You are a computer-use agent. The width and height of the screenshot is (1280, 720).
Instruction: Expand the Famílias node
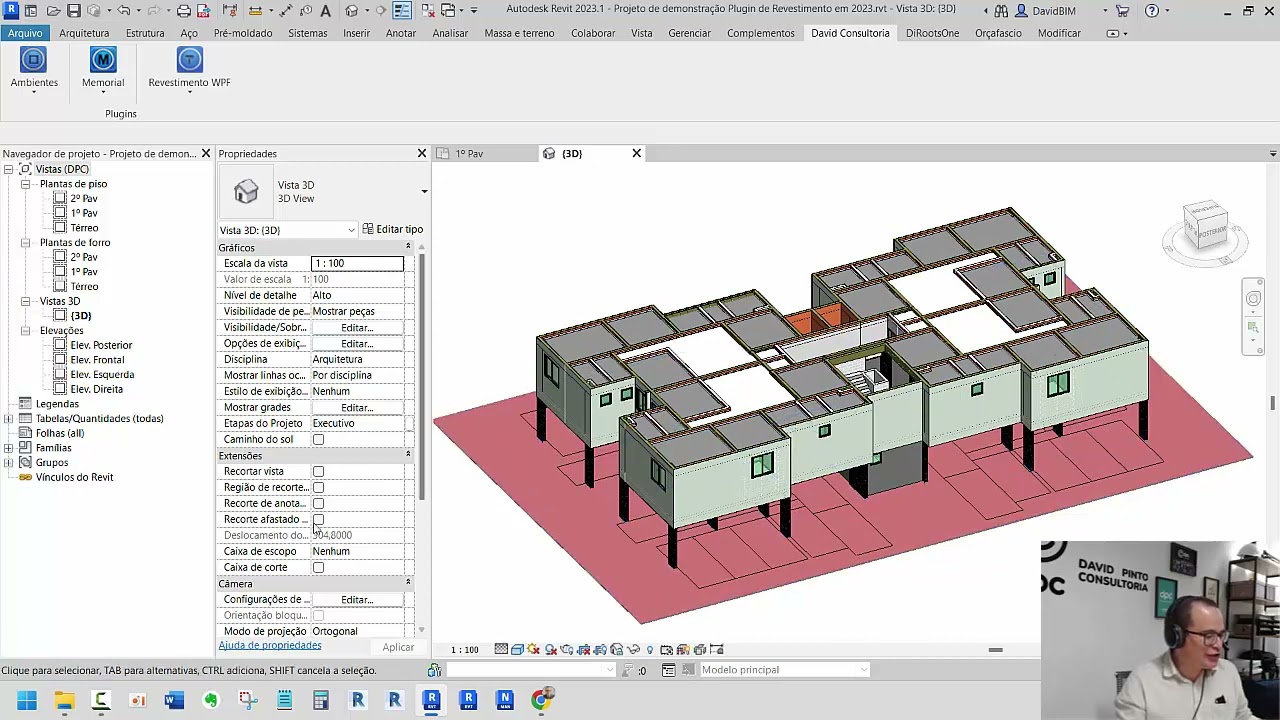[9, 448]
